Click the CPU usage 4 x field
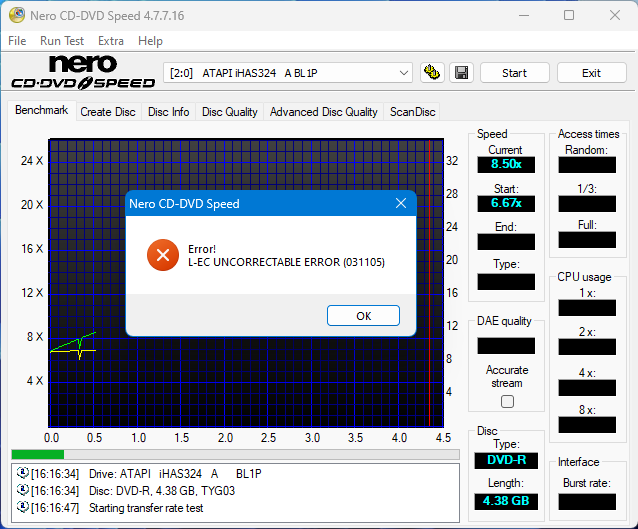This screenshot has height=529, width=638. point(587,388)
